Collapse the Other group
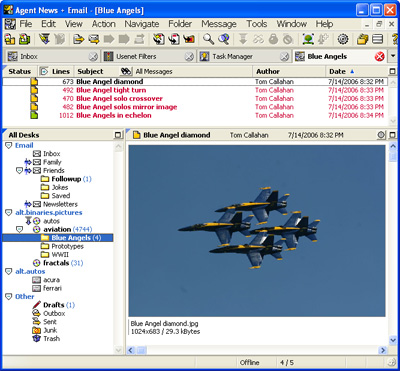400x371 pixels. tap(9, 297)
